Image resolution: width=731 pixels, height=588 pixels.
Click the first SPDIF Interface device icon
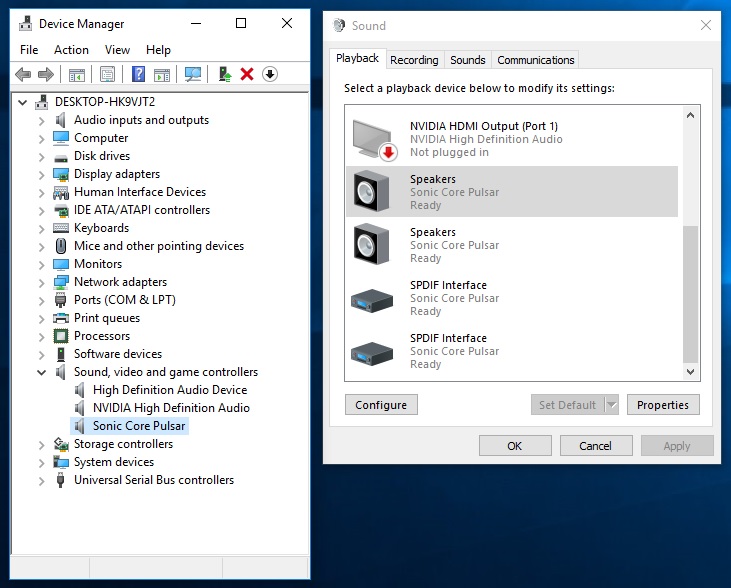(x=372, y=300)
